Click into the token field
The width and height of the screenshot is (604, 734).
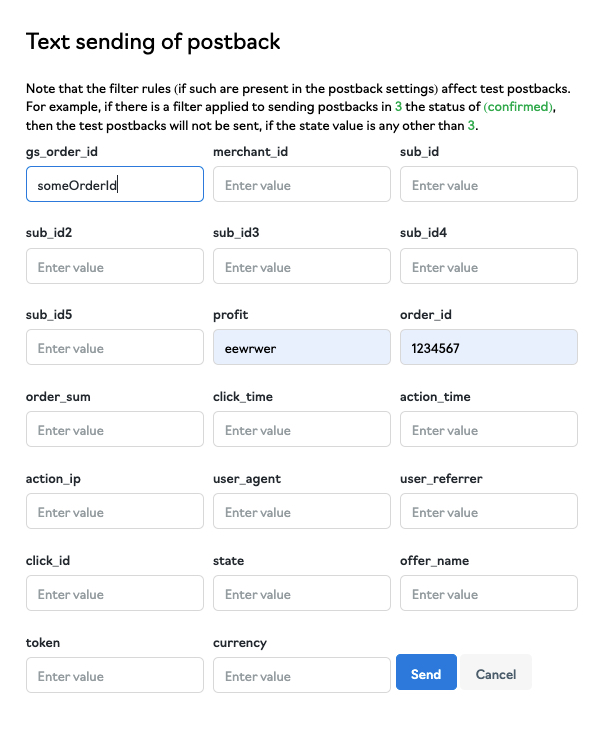[115, 675]
